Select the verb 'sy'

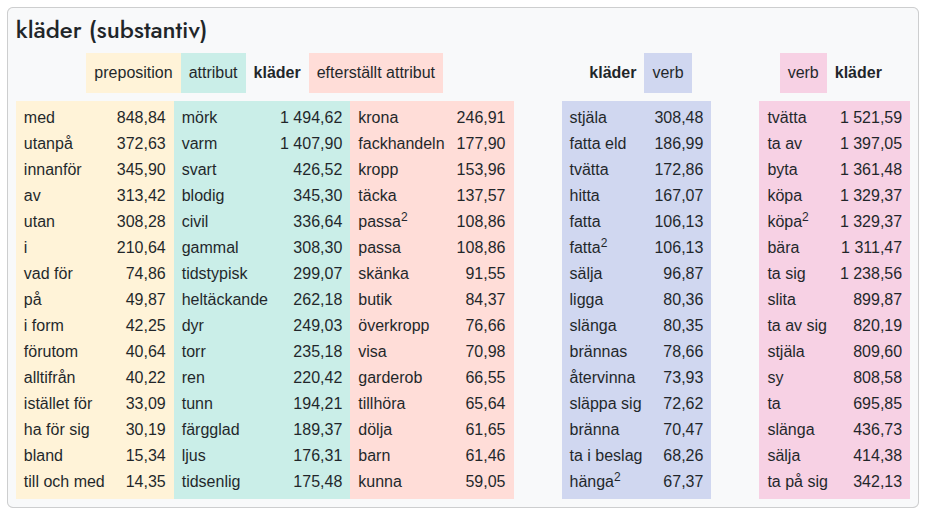click(x=775, y=378)
